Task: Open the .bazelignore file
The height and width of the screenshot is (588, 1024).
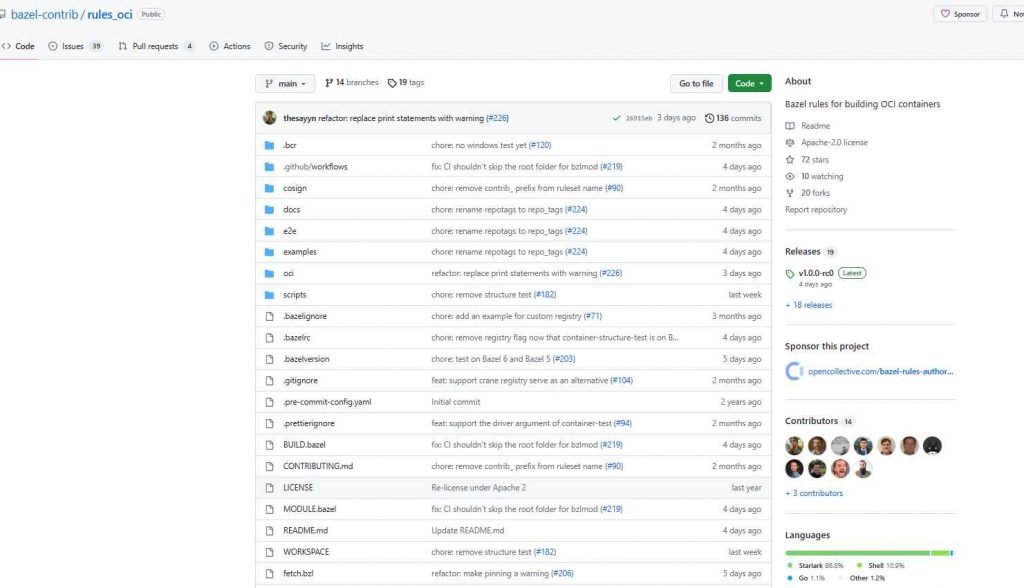Action: coord(305,316)
